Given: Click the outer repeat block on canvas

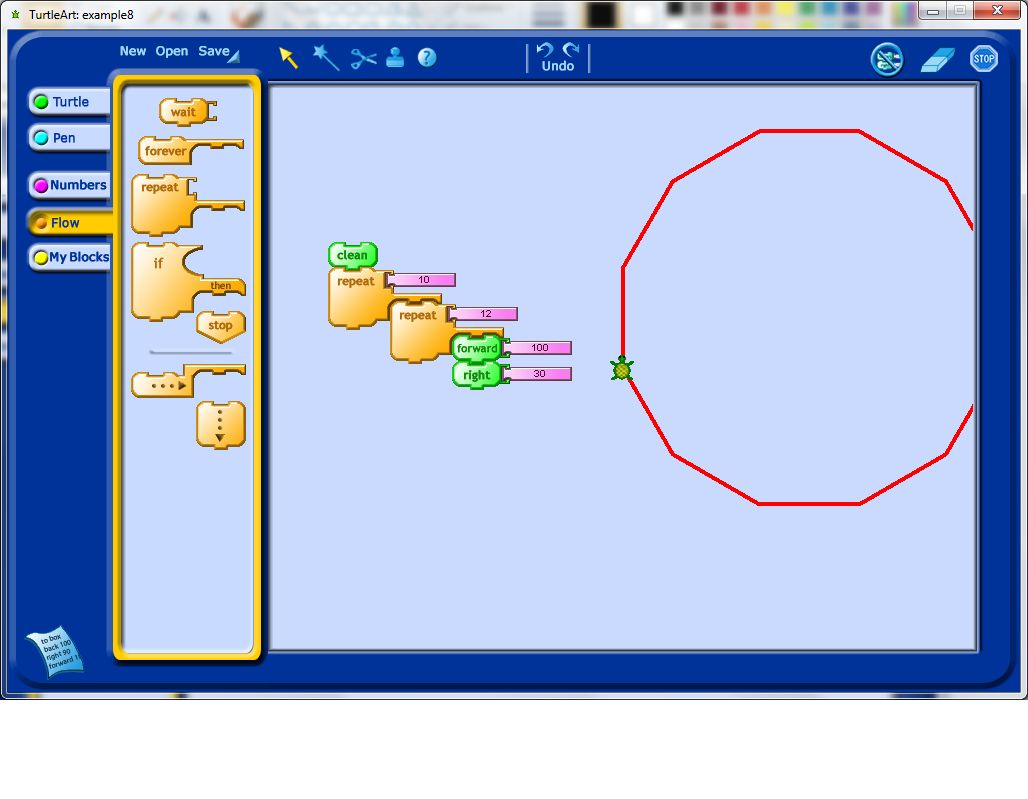Looking at the screenshot, I should coord(356,298).
